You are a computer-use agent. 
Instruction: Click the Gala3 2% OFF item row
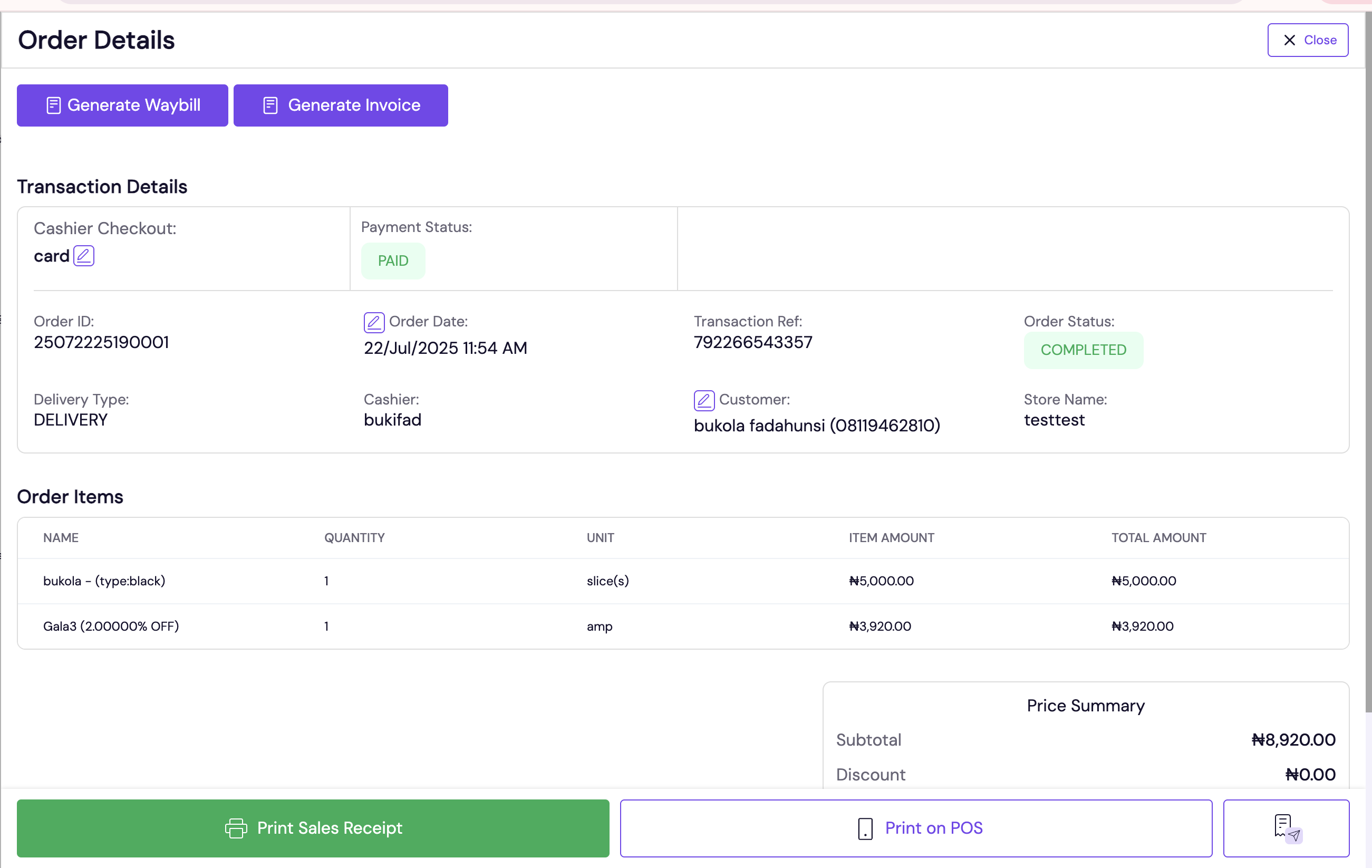(x=683, y=626)
